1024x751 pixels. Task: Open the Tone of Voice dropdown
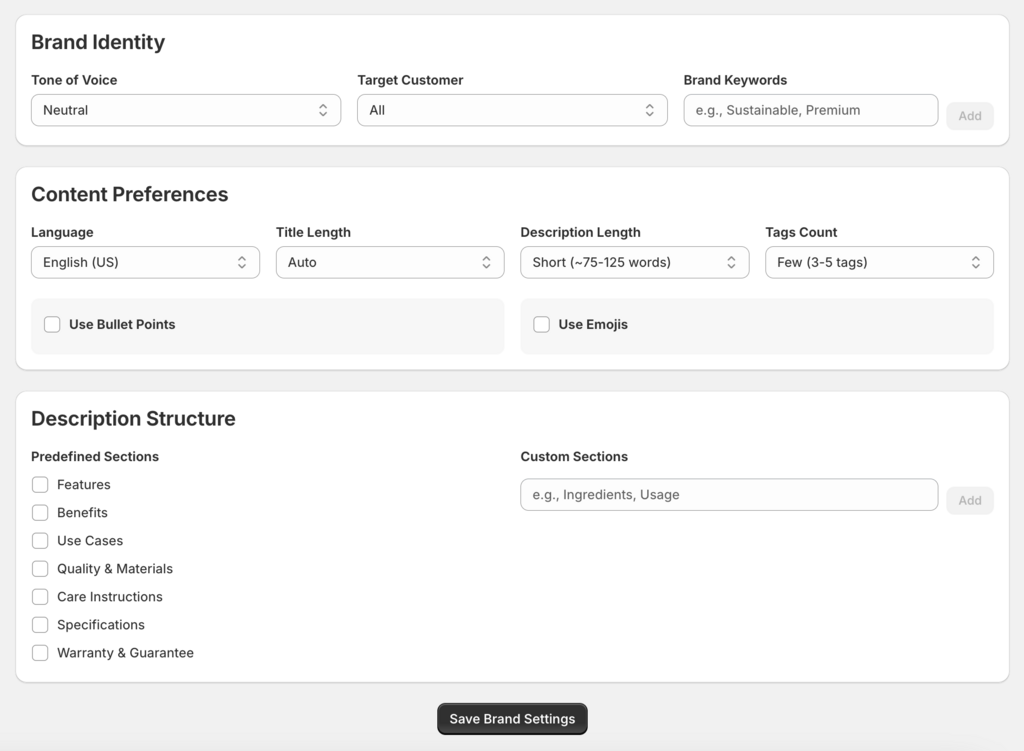(x=185, y=110)
